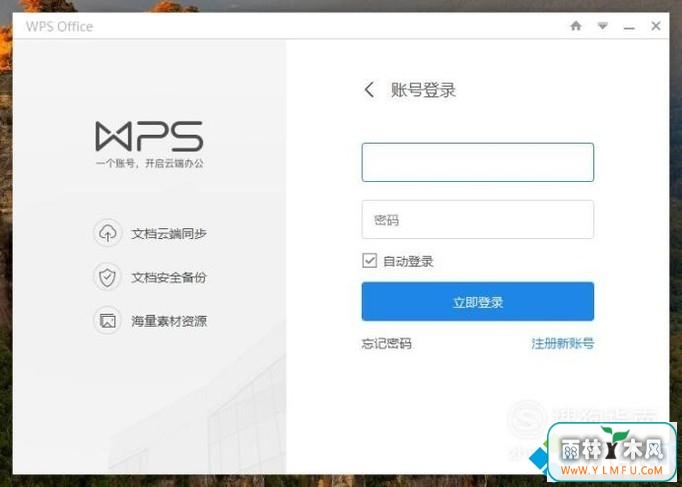Click the cloud upload sync icon
This screenshot has height=487, width=682.
coord(107,233)
